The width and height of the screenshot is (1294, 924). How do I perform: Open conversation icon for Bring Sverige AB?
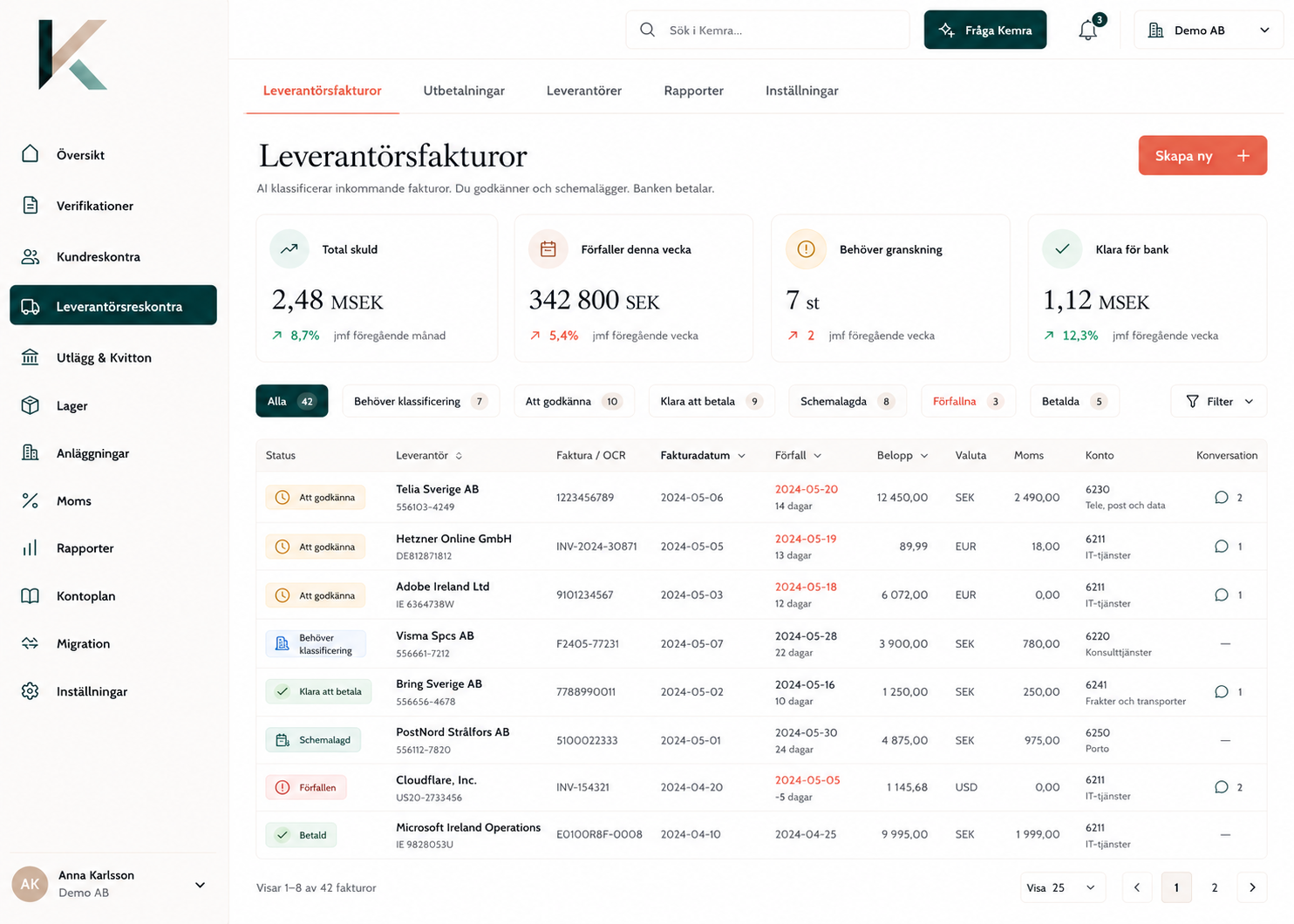coord(1221,692)
